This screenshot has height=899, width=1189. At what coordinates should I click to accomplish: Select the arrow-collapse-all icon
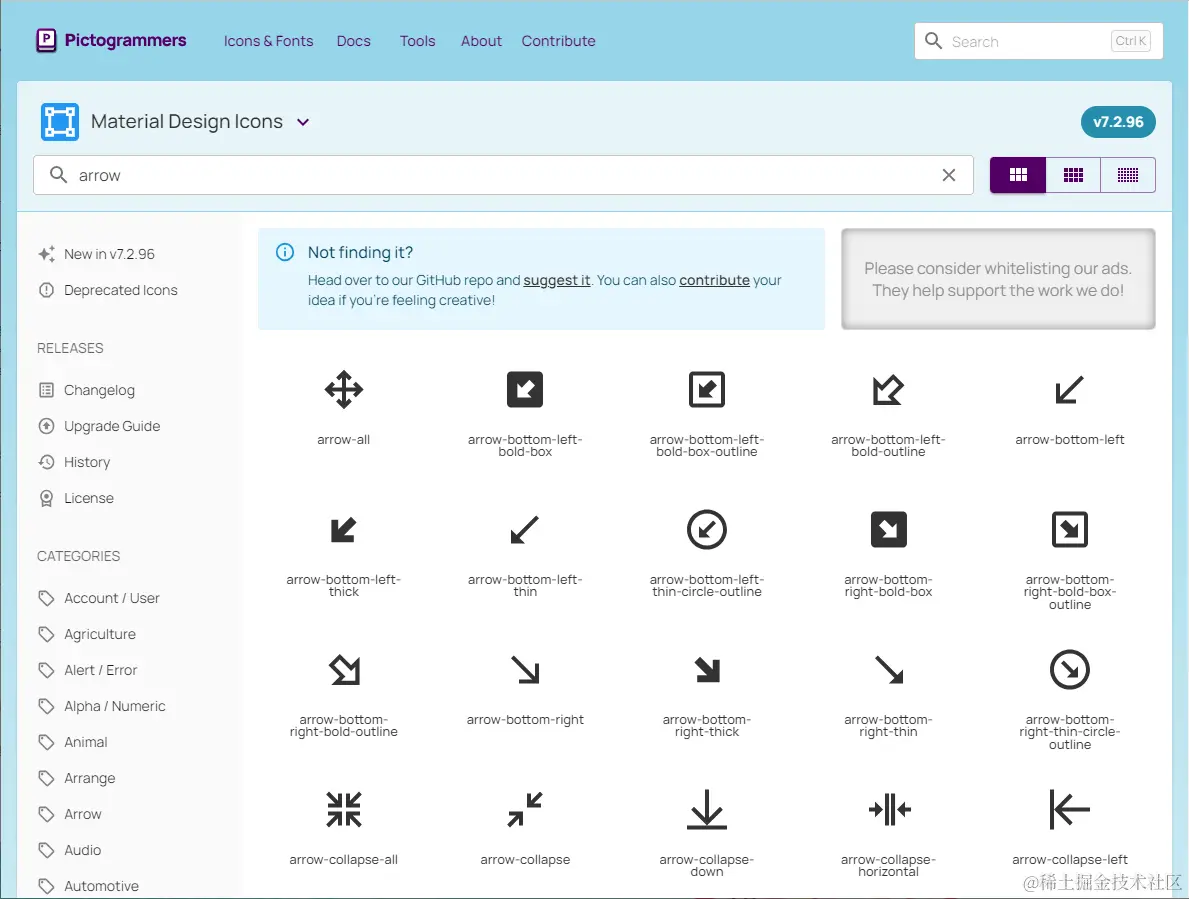pyautogui.click(x=344, y=810)
